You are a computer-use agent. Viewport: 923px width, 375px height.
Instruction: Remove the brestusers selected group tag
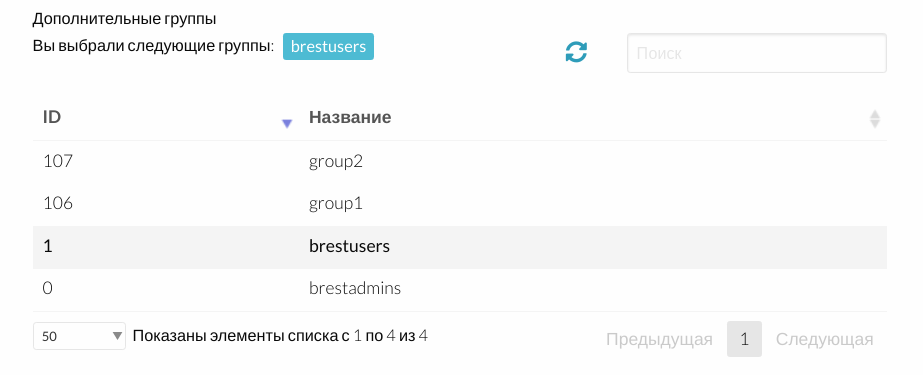328,47
